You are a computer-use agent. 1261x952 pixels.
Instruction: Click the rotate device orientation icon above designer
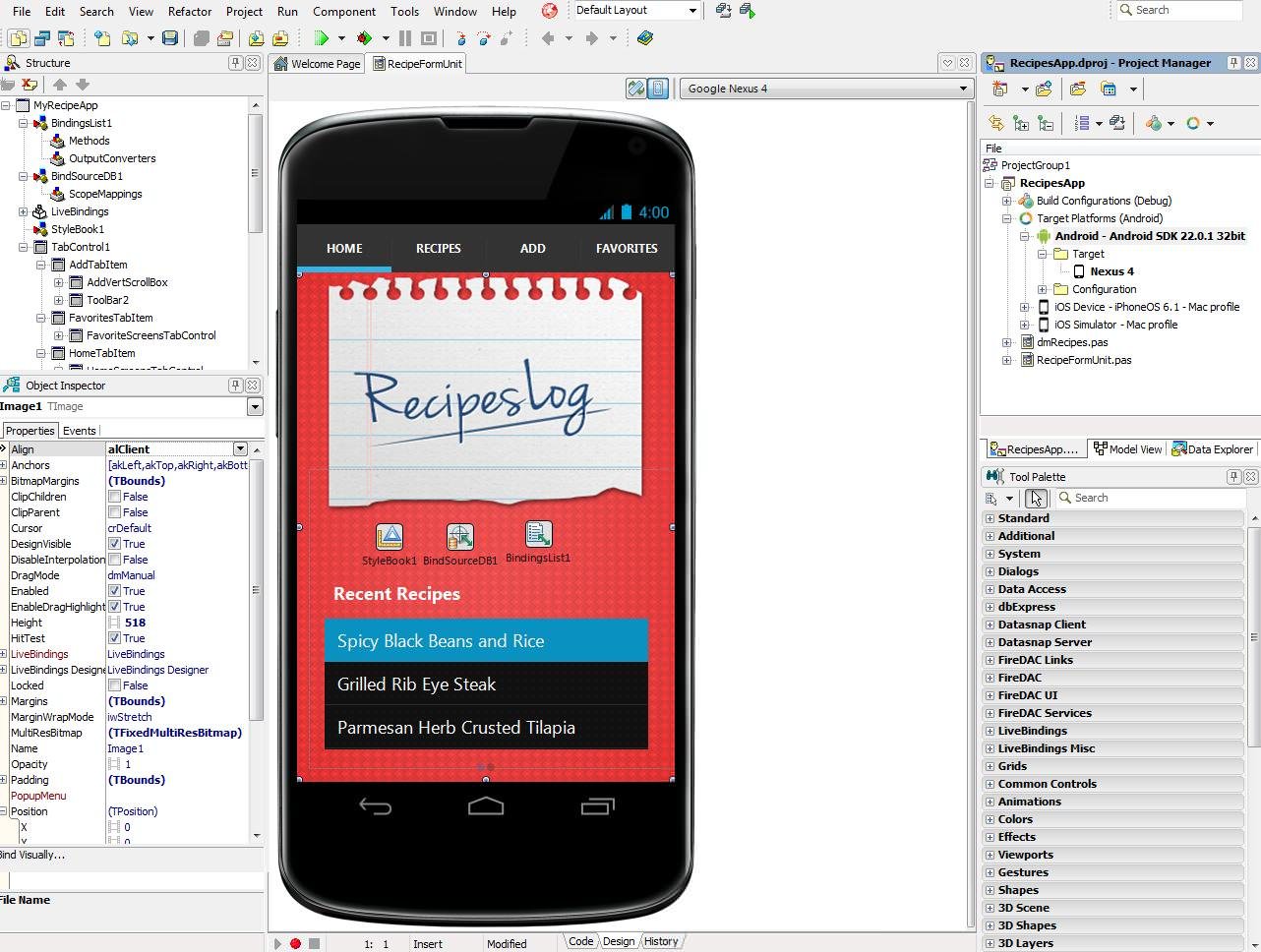tap(636, 89)
